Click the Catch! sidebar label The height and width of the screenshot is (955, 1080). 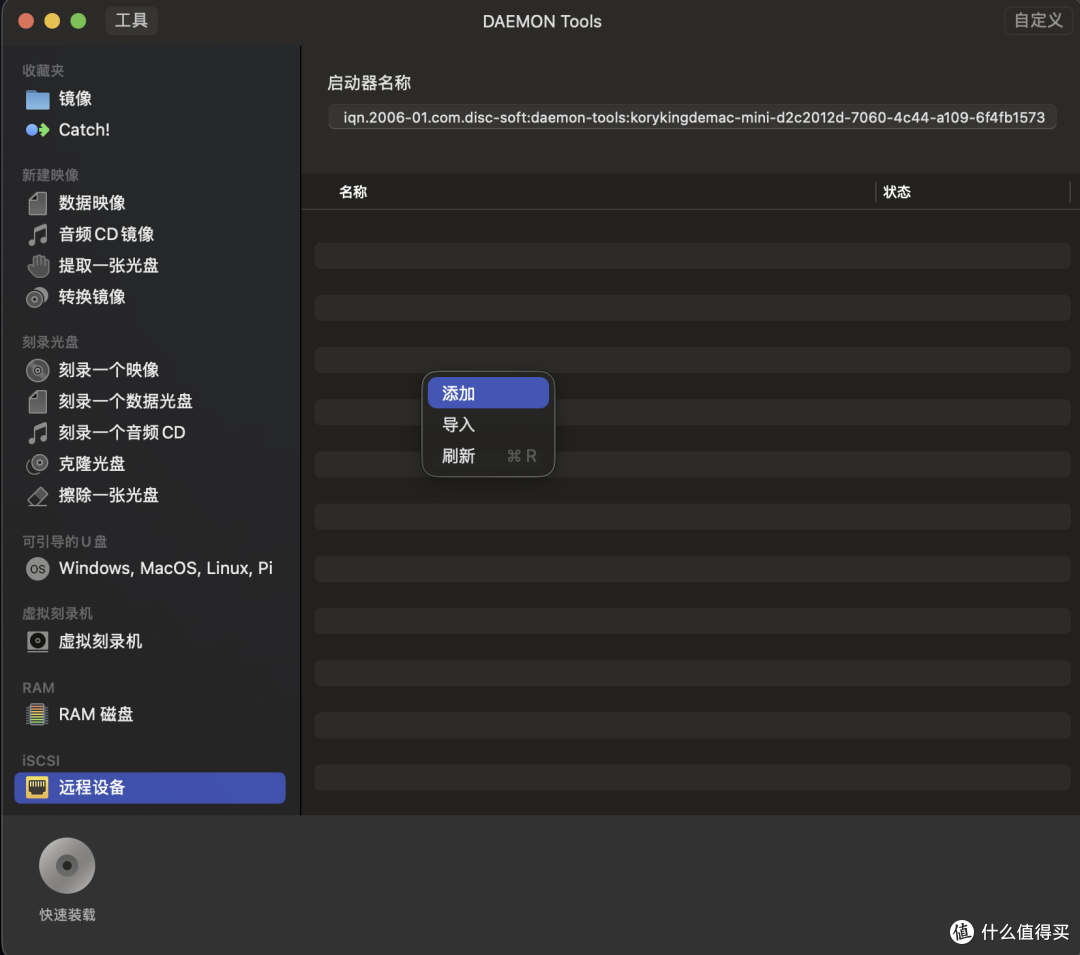pyautogui.click(x=84, y=129)
